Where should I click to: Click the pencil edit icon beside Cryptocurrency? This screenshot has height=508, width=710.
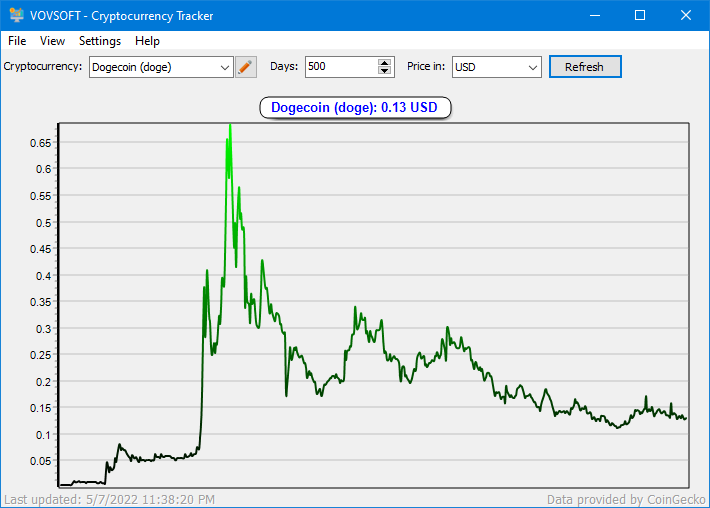(x=246, y=67)
